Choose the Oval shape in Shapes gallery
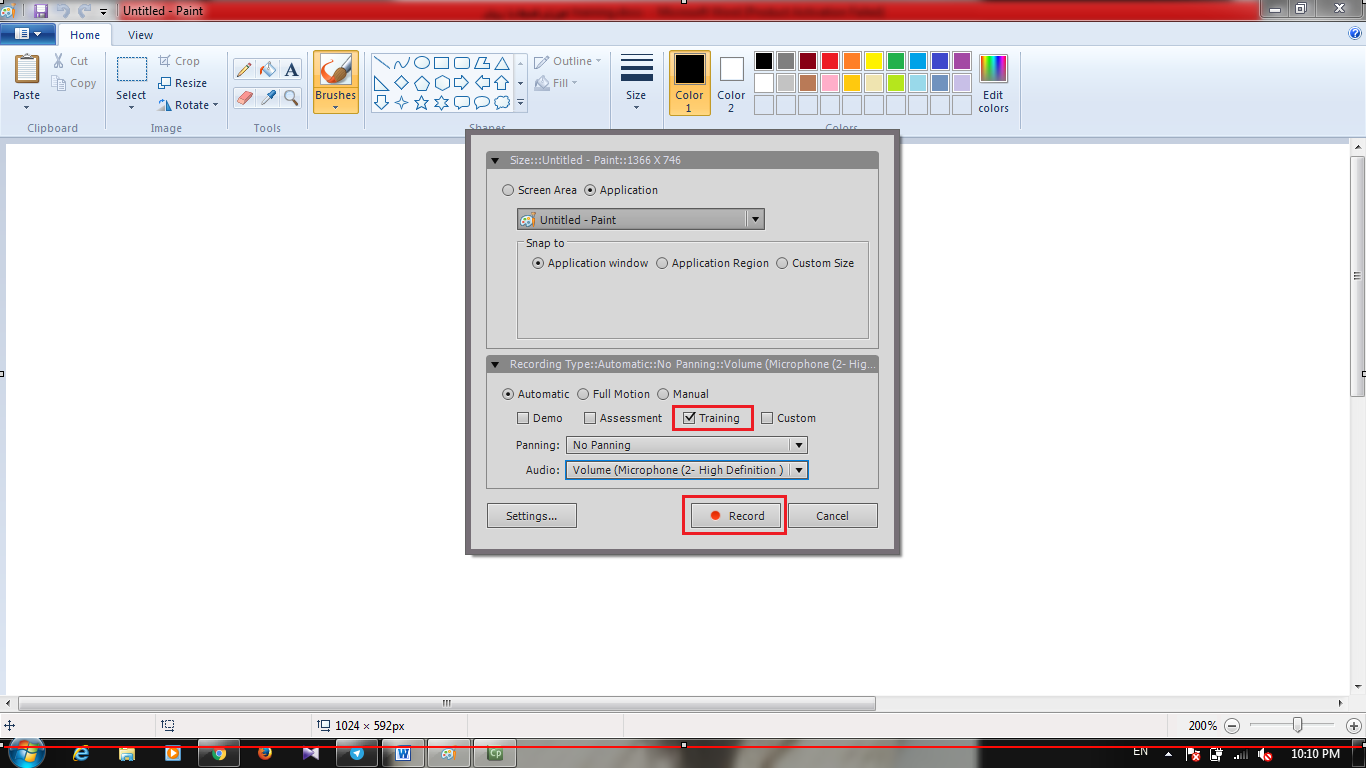This screenshot has width=1366, height=768. pos(422,62)
